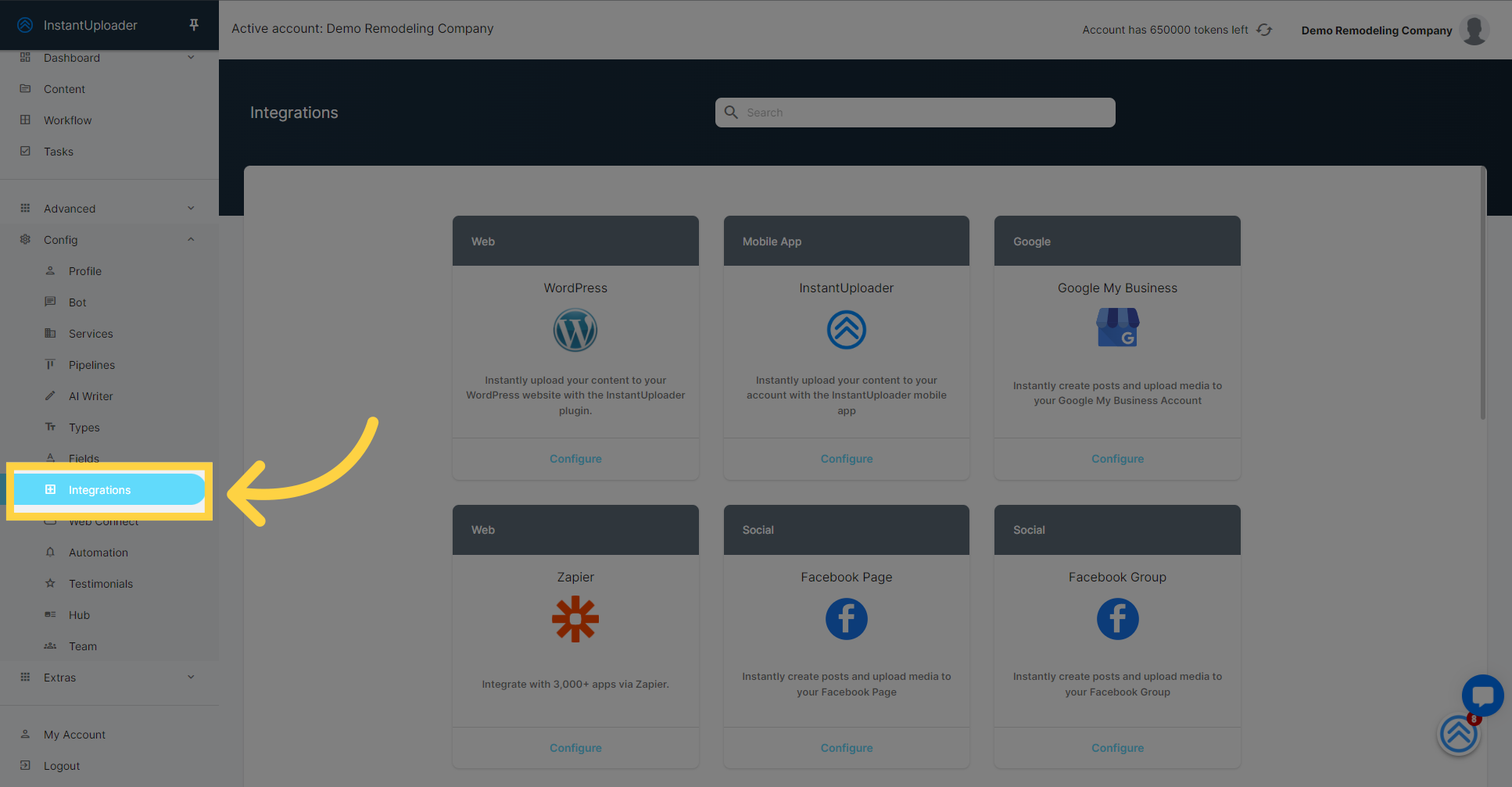Open the InstantUploader notifications badge widget
Image resolution: width=1512 pixels, height=787 pixels.
click(x=1459, y=735)
